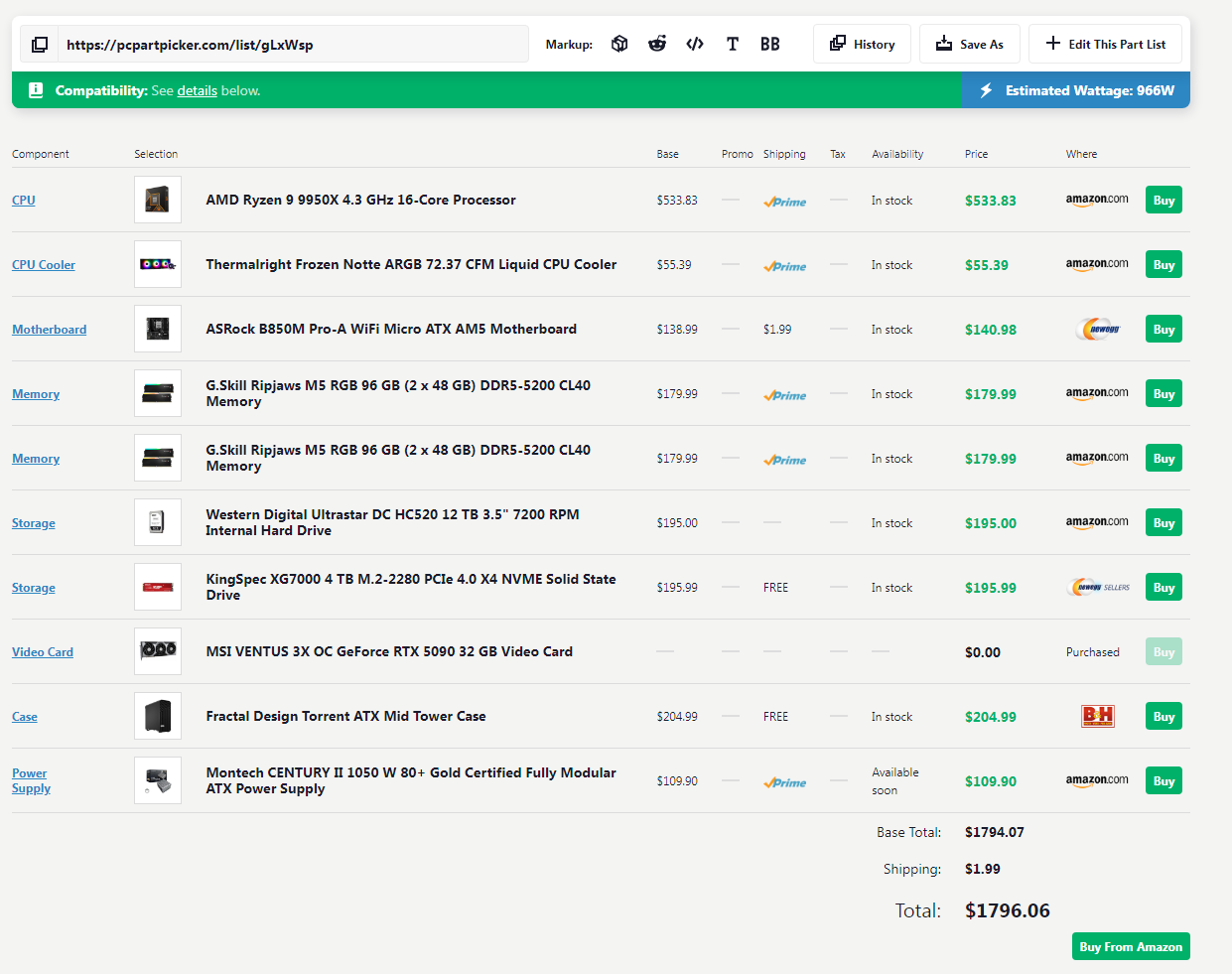Click the Amazon logo in the Power Supply row
The image size is (1232, 974).
pyautogui.click(x=1097, y=780)
